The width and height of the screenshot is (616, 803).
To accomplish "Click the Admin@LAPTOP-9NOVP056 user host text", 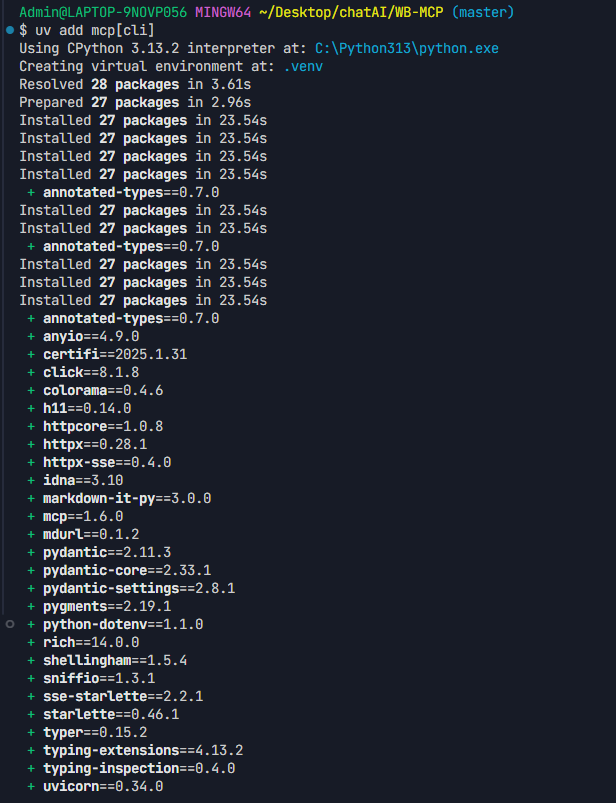I will [x=102, y=13].
